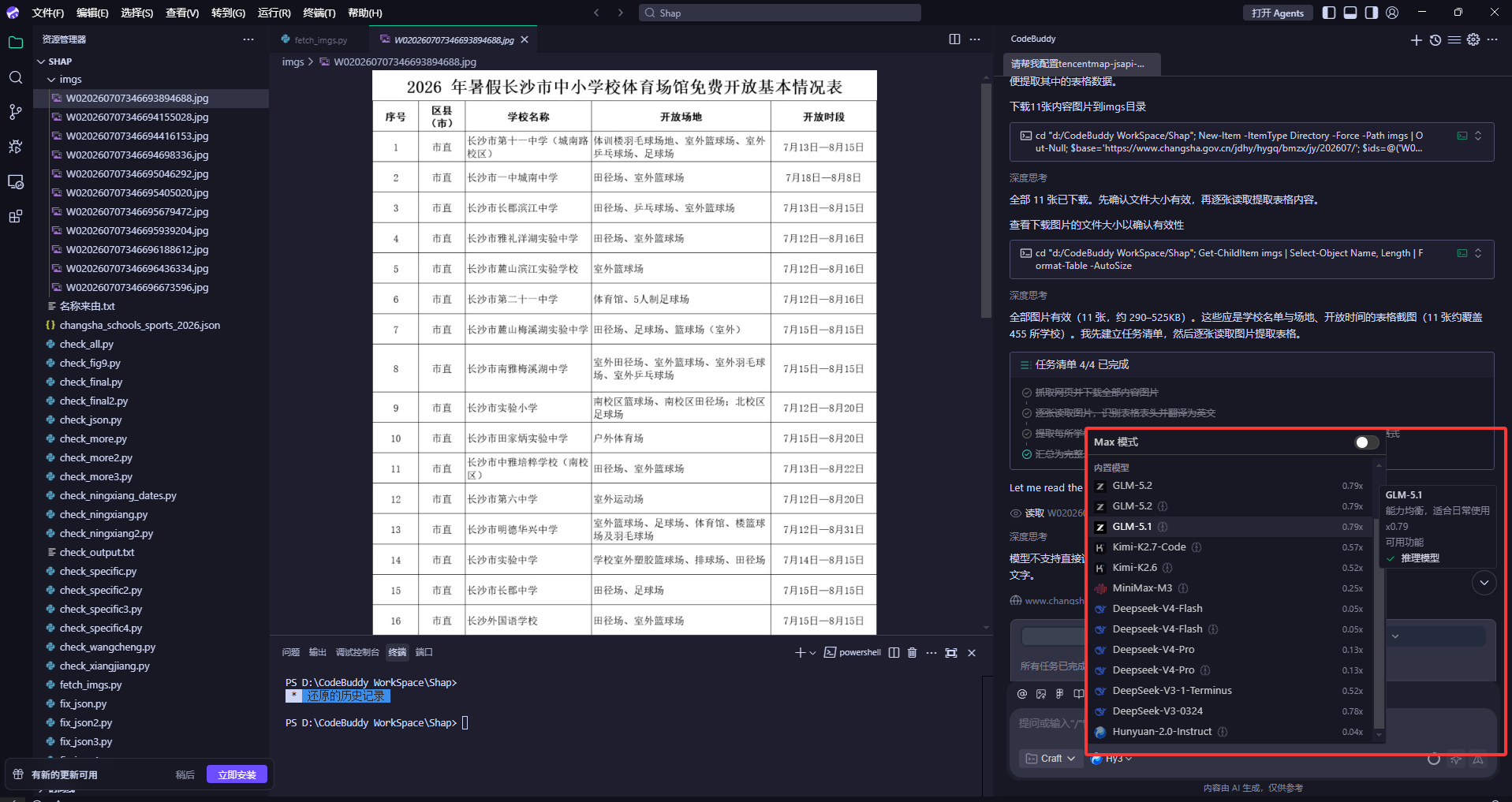Viewport: 1512px width, 802px height.
Task: Open the Run and Debug view
Action: point(16,147)
